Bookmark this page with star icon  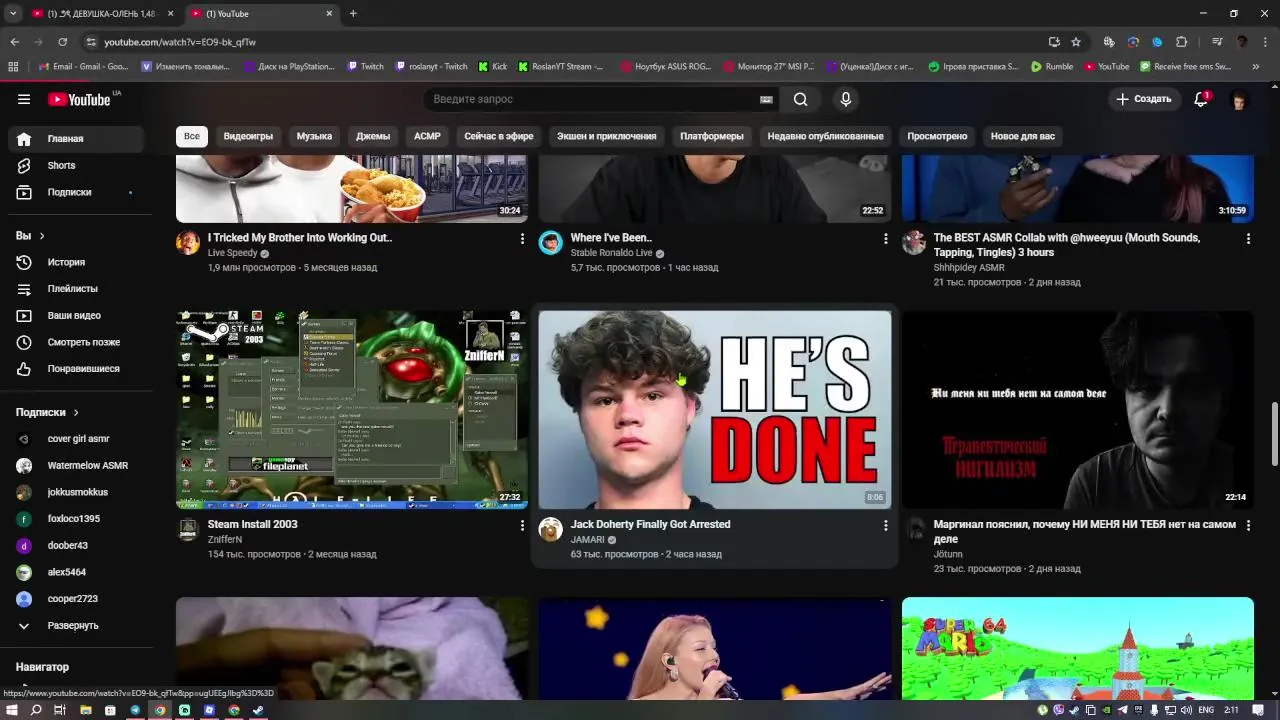click(x=1076, y=42)
